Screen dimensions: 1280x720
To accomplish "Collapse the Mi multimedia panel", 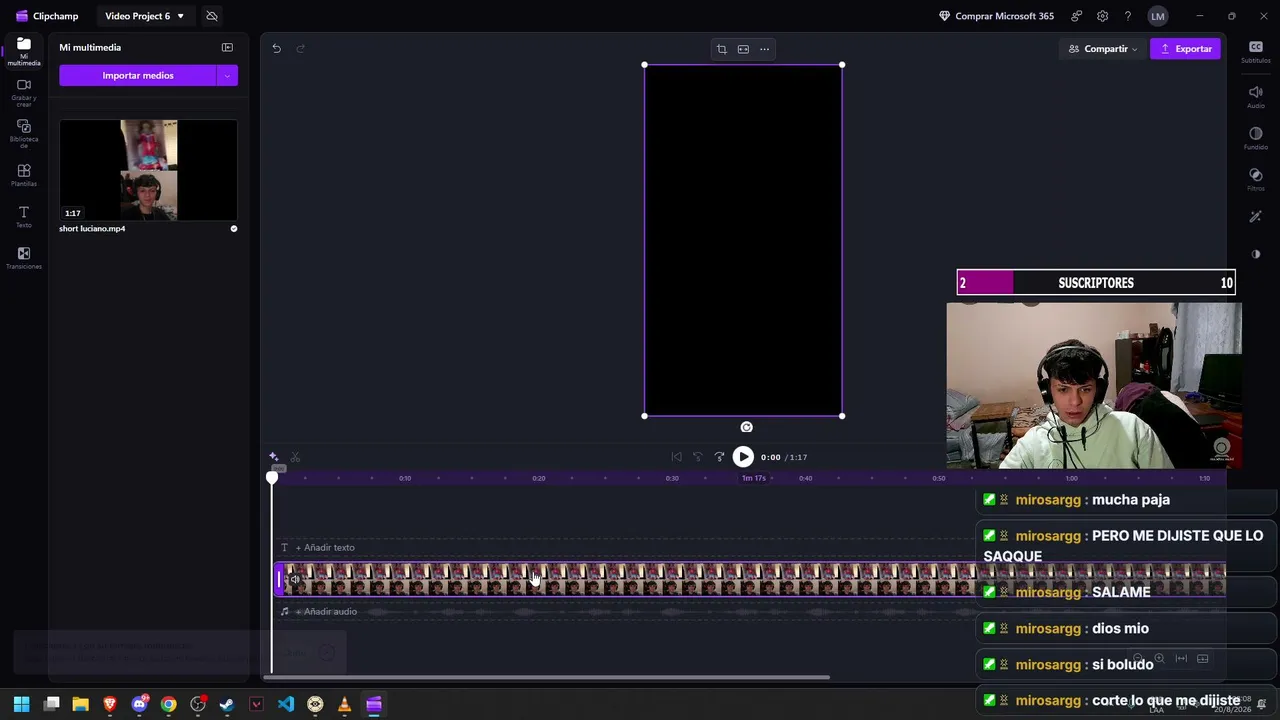I will pyautogui.click(x=227, y=47).
